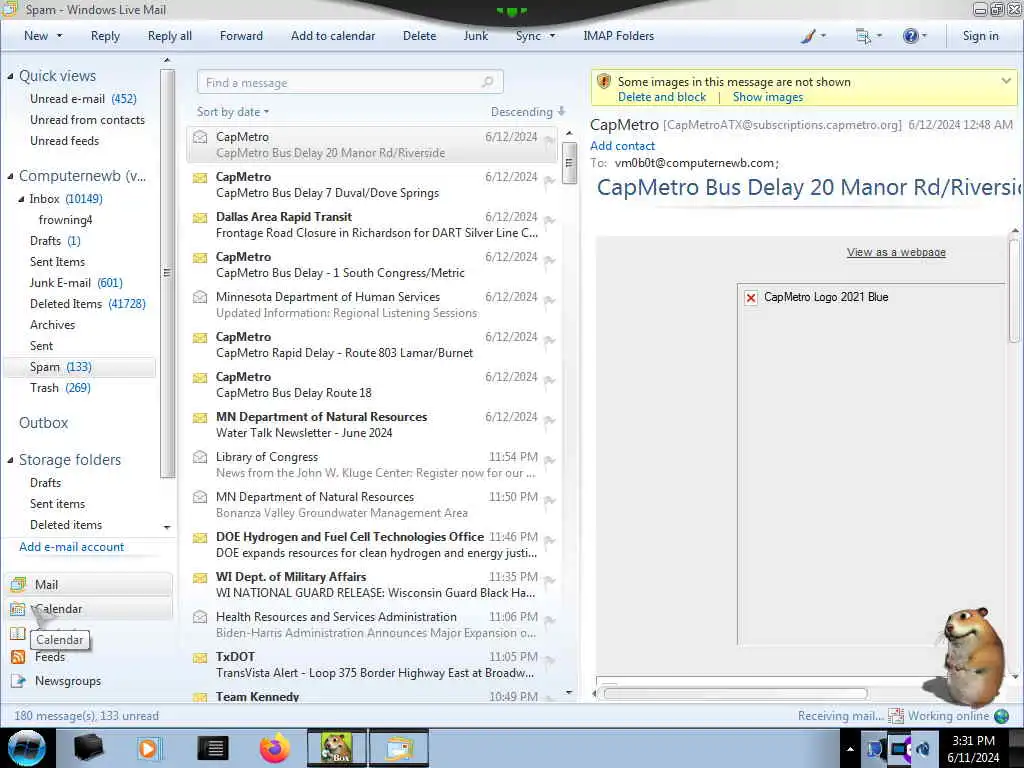This screenshot has width=1024, height=768.
Task: Click Reply in the toolbar
Action: coord(105,36)
